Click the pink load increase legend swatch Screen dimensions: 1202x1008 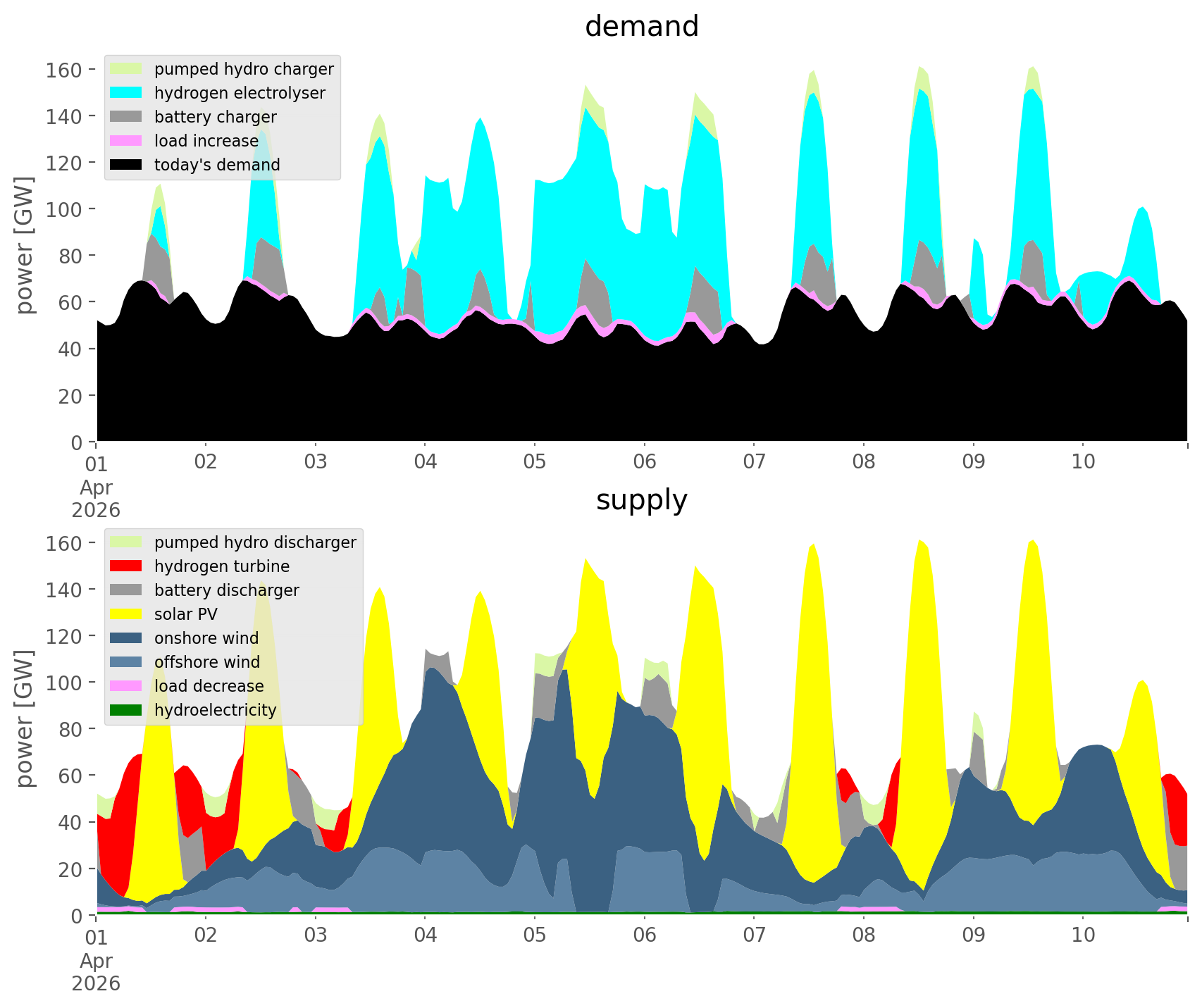coord(126,141)
